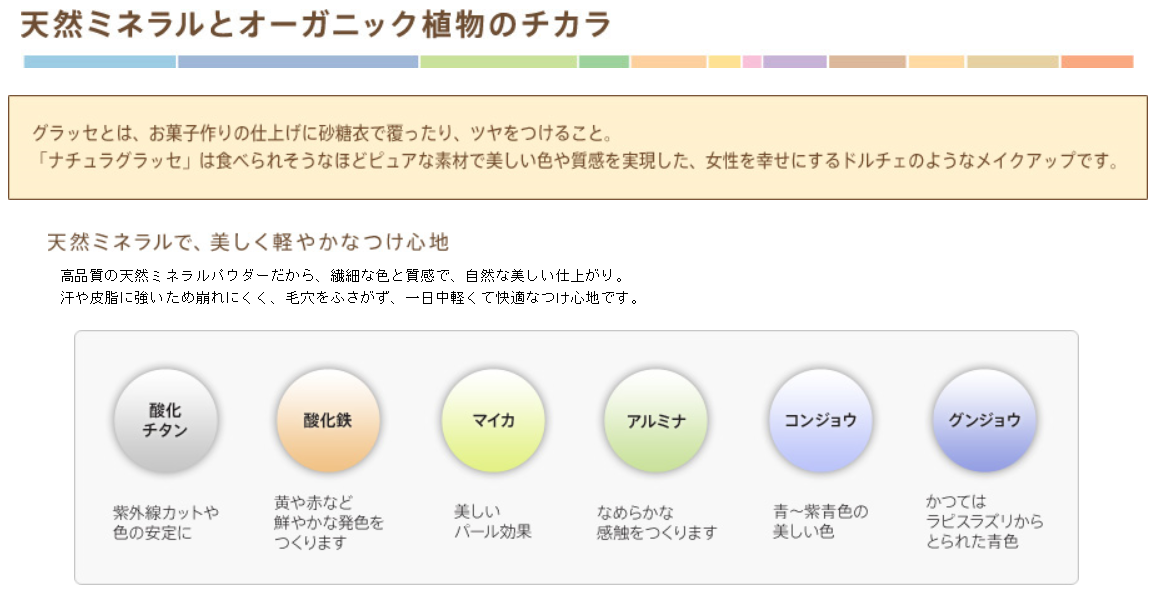The height and width of the screenshot is (593, 1159).
Task: Click the 紫外線カットや色の安定に caption
Action: [x=166, y=522]
